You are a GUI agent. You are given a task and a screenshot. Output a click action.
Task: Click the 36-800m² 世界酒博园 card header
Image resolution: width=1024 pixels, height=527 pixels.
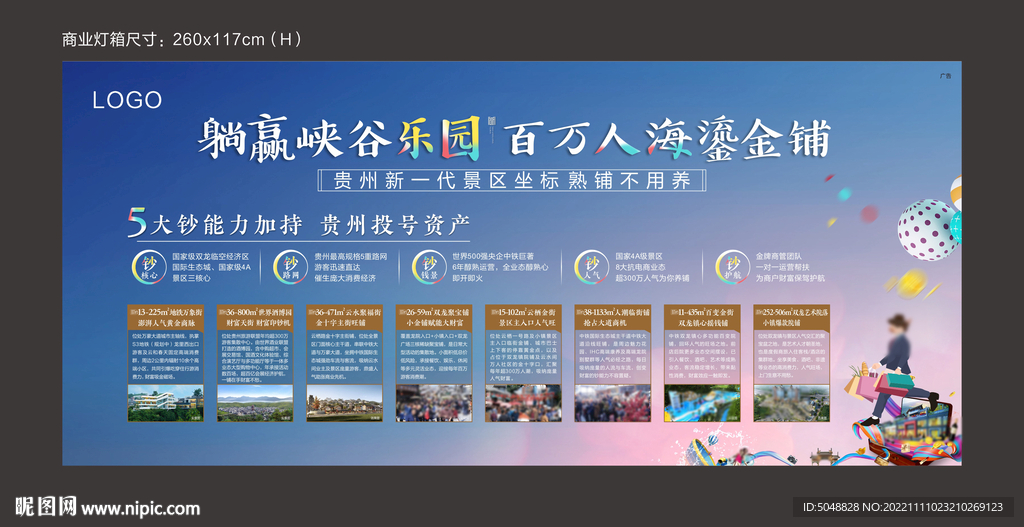(255, 317)
